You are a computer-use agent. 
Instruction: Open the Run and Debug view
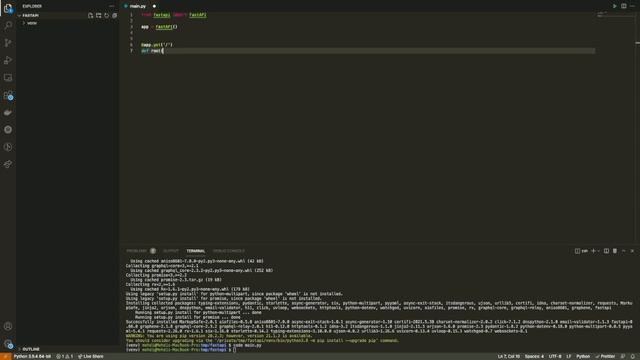(x=8, y=60)
